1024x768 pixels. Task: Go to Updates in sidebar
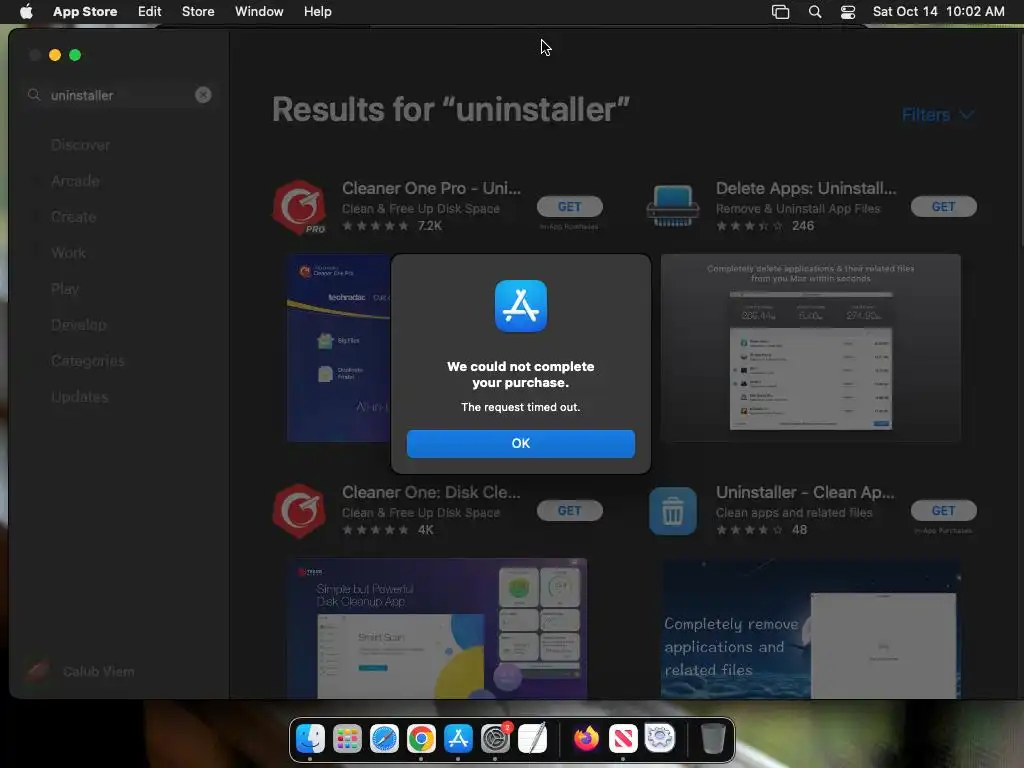80,396
